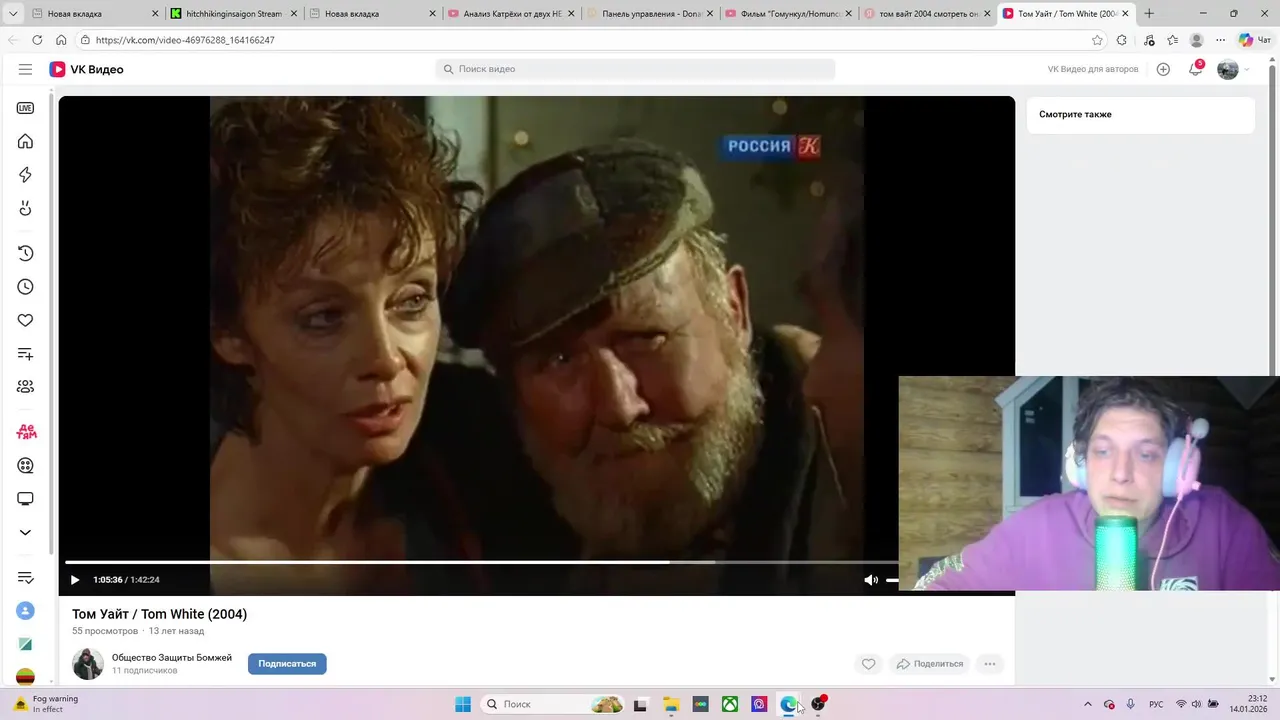Screen dimensions: 1280x720
Task: Switch to Фильм Гомункул tab
Action: click(x=788, y=14)
